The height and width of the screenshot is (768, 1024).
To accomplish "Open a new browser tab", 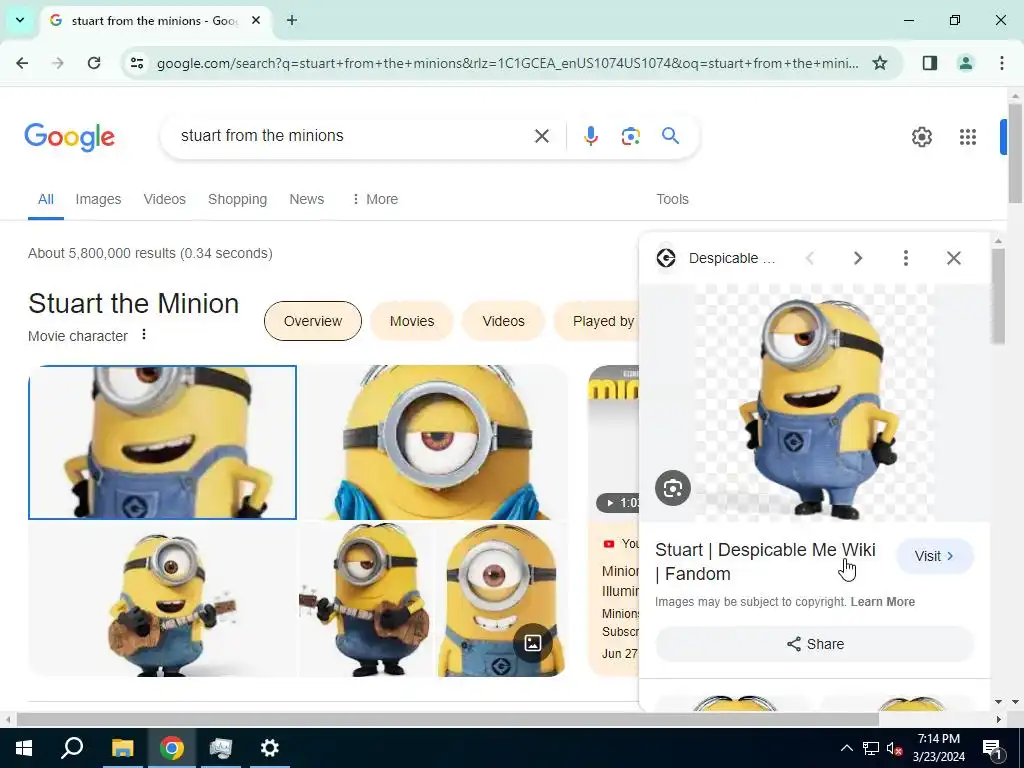I will pos(292,20).
